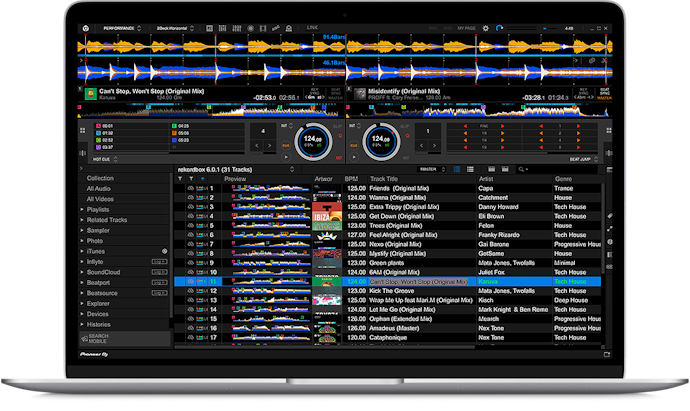Viewport: 690px width, 411px height.
Task: Sort by the Artist column header
Action: point(486,179)
